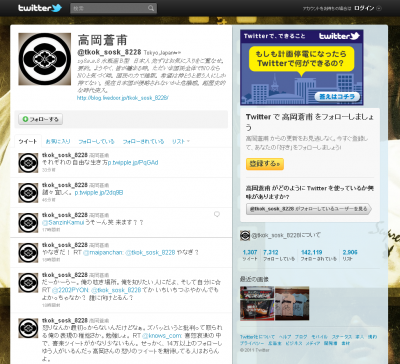
Task: Open the ヘルプ footer link
Action: coord(285,337)
